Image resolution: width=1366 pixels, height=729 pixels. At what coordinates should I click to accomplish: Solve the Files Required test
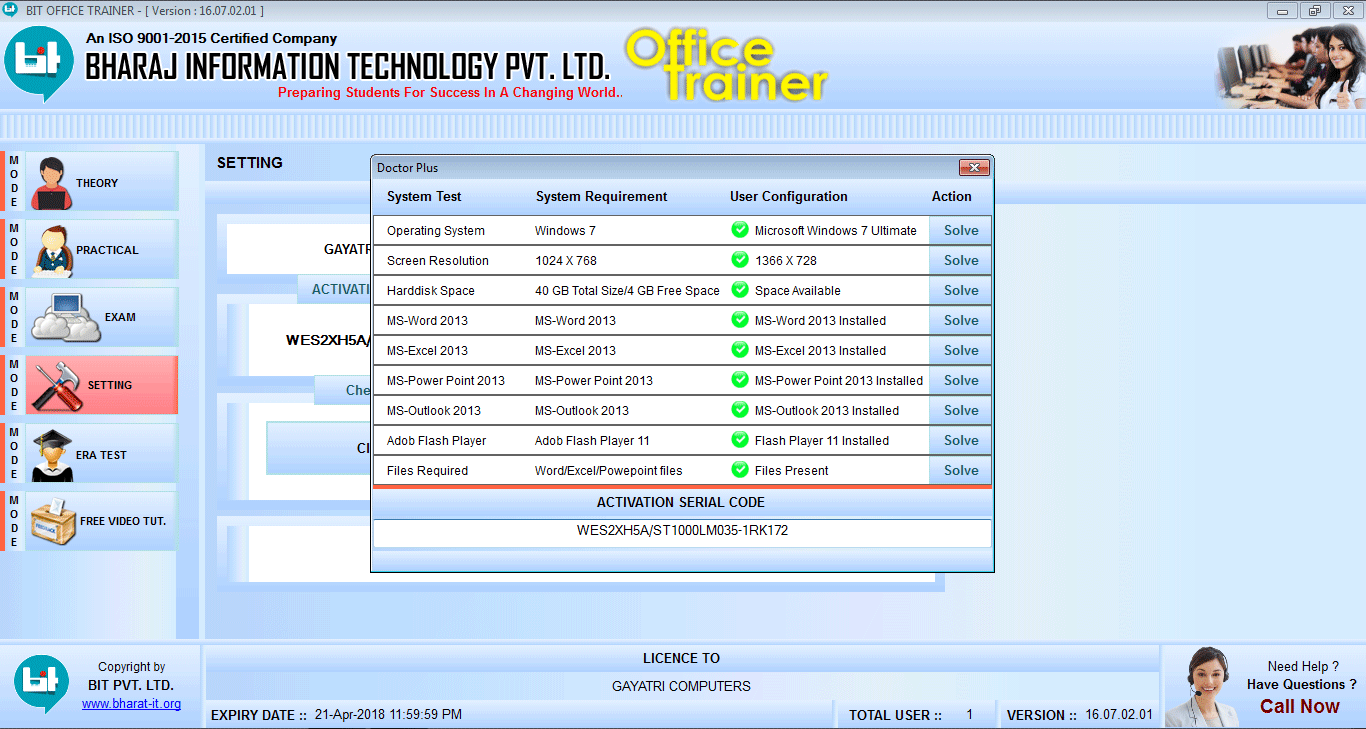961,470
